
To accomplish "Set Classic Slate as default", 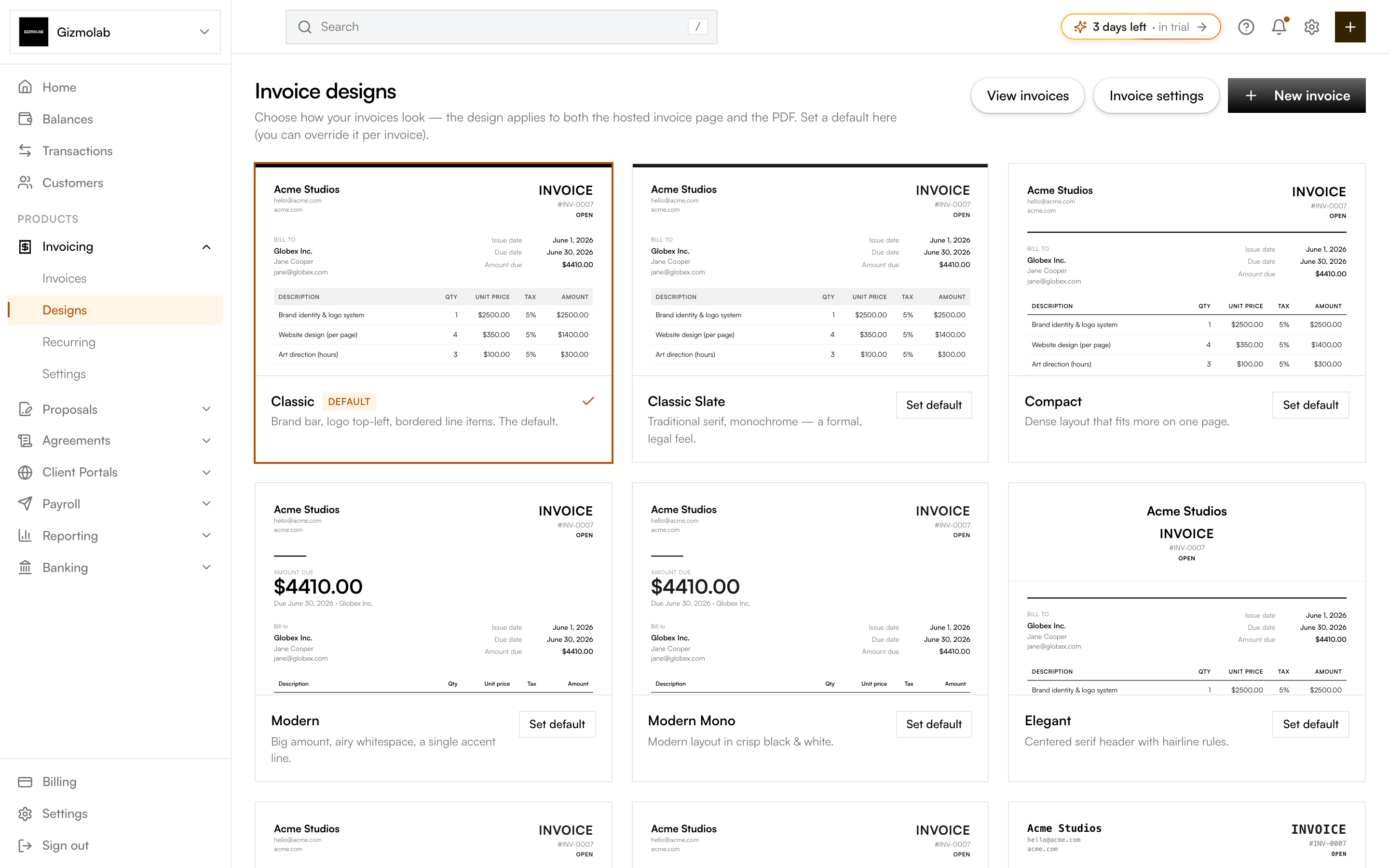I will pyautogui.click(x=934, y=405).
